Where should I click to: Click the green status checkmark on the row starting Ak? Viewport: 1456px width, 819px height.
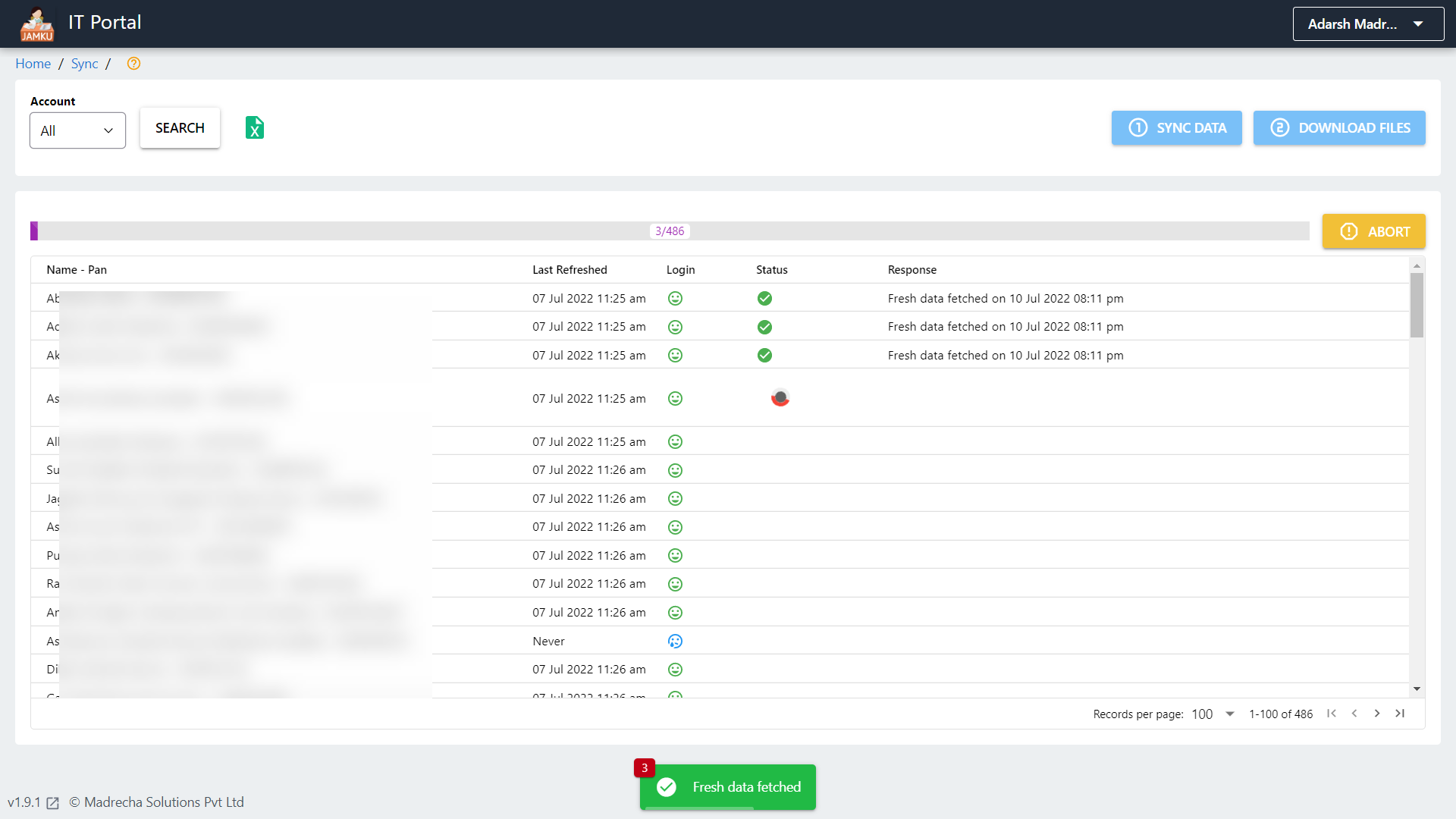[764, 355]
